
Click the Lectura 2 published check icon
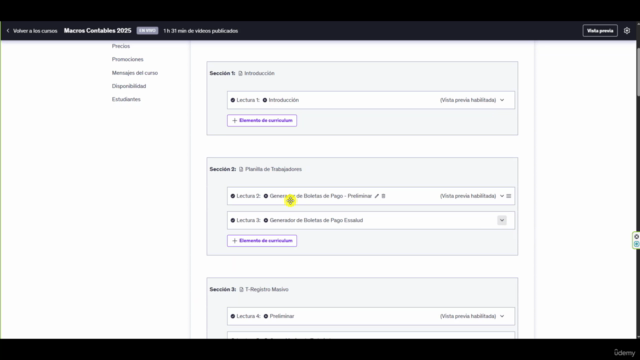pos(233,196)
